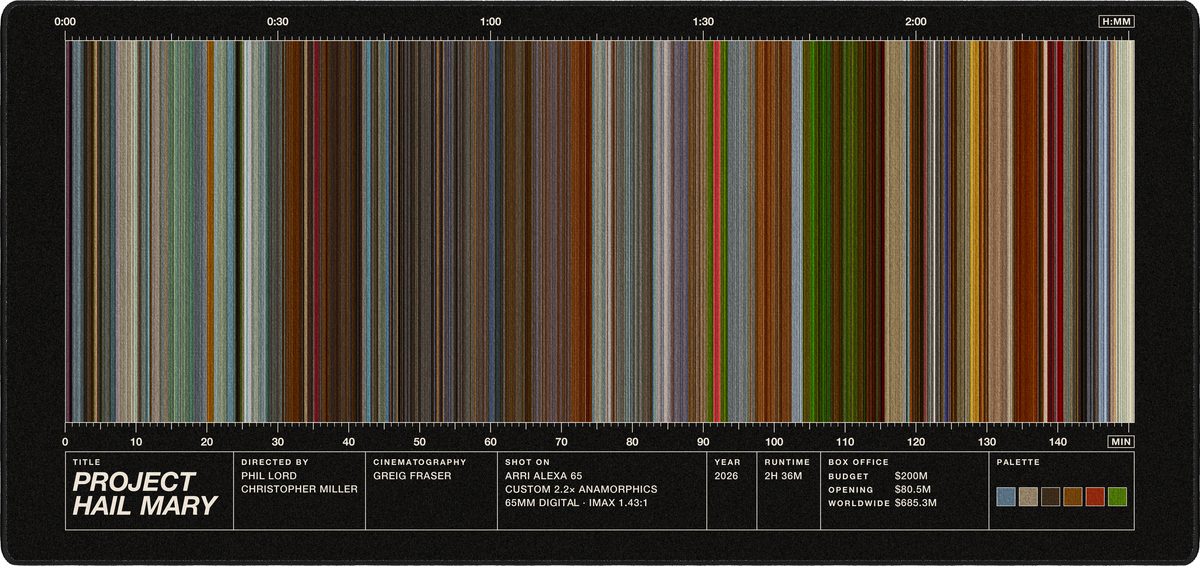Select minute label 110
1200x566 pixels.
pyautogui.click(x=845, y=441)
